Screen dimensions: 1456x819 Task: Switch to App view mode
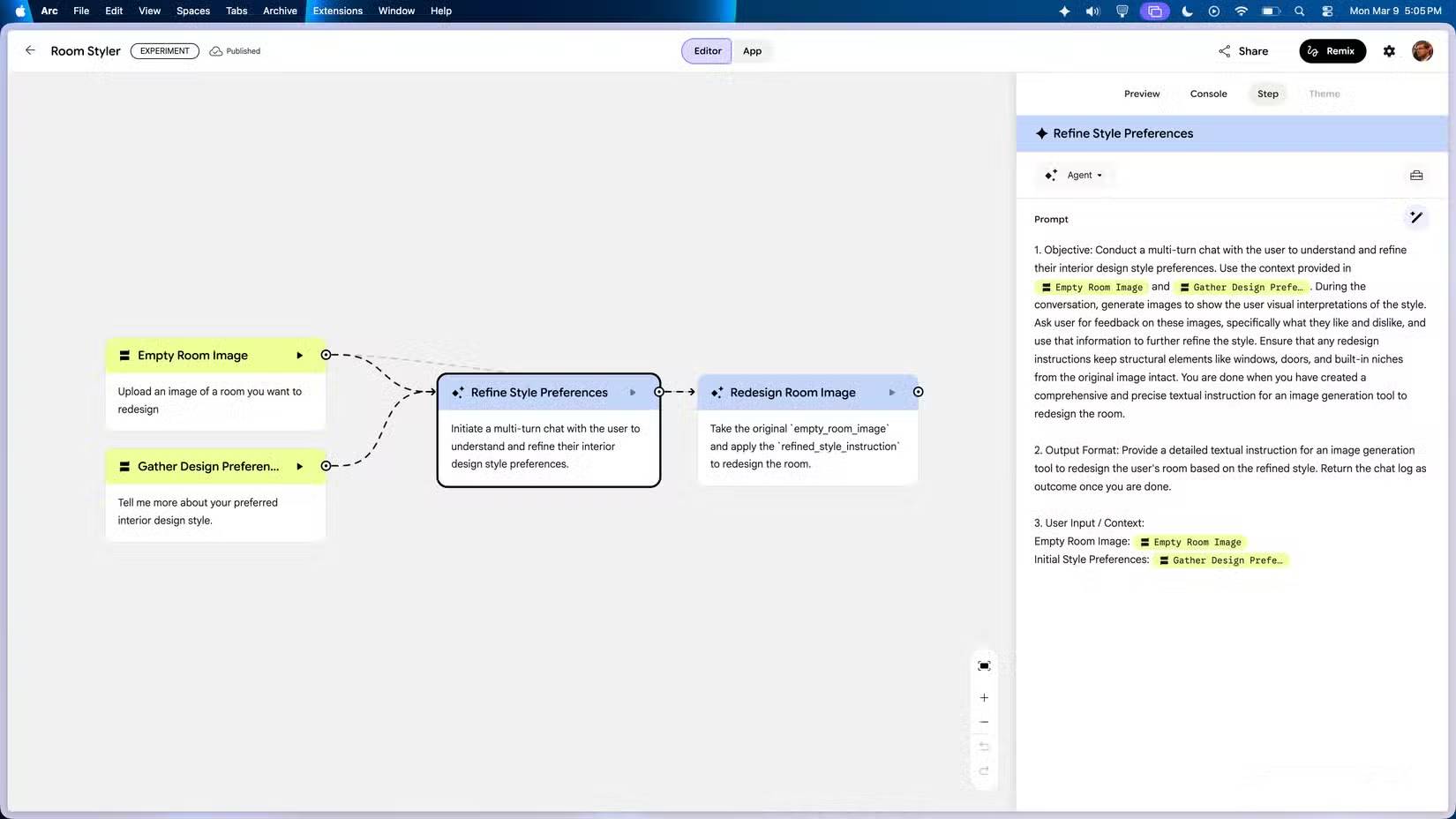752,51
